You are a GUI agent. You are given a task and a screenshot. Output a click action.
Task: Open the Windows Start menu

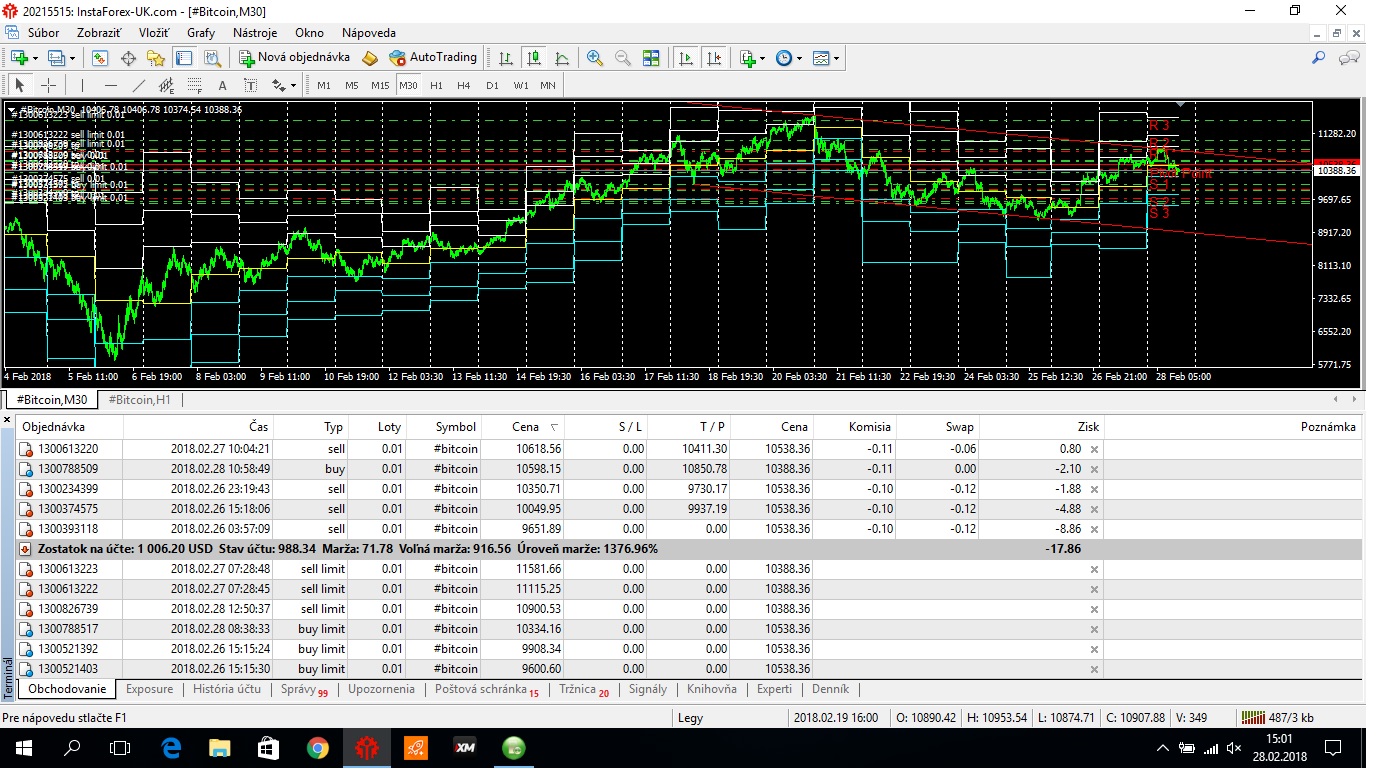(x=24, y=747)
